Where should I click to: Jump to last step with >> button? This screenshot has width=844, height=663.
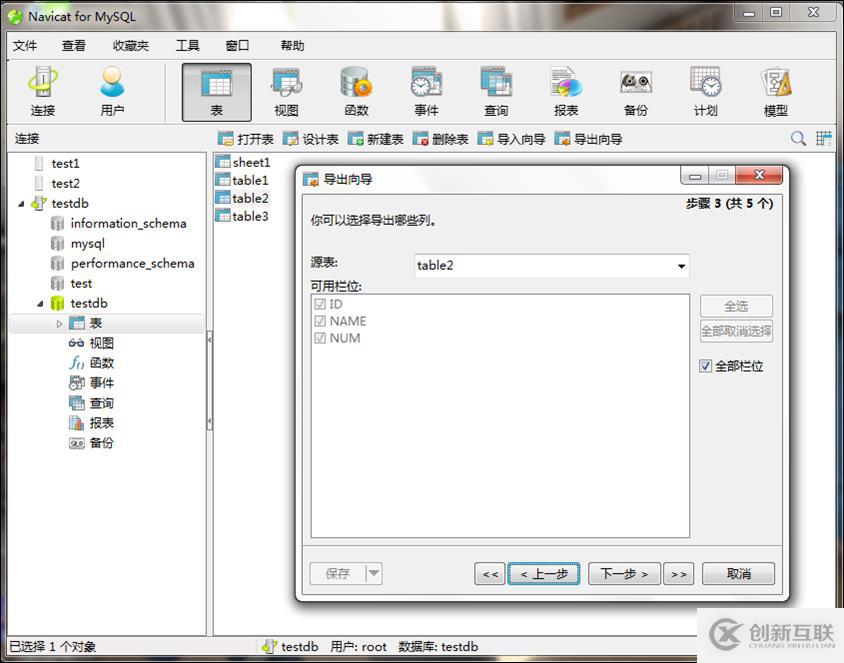(x=679, y=574)
